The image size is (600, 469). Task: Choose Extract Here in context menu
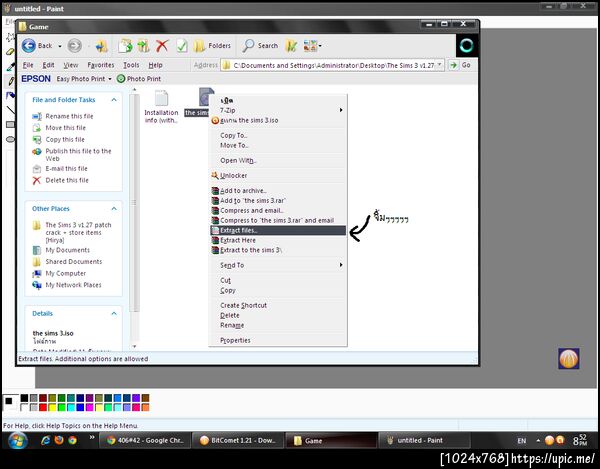click(278, 240)
